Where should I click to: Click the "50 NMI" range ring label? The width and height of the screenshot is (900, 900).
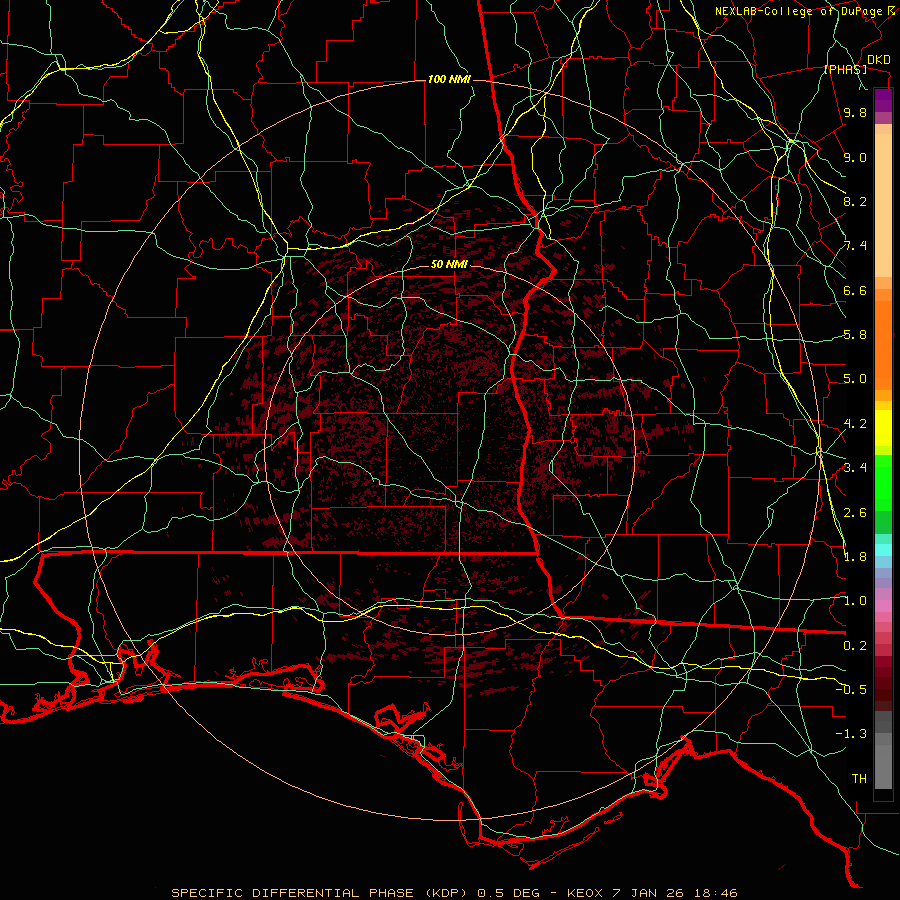(449, 265)
